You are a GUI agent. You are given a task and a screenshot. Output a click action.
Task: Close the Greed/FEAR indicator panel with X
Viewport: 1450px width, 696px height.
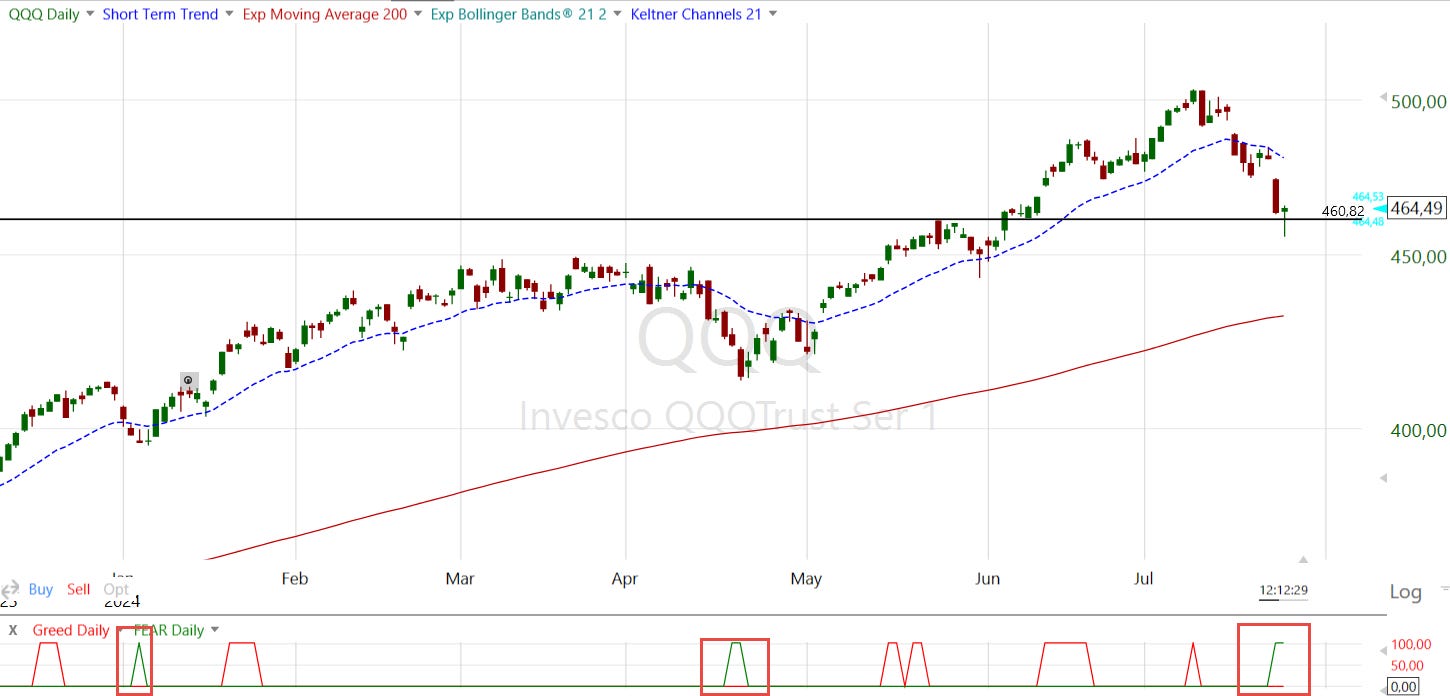pyautogui.click(x=13, y=630)
